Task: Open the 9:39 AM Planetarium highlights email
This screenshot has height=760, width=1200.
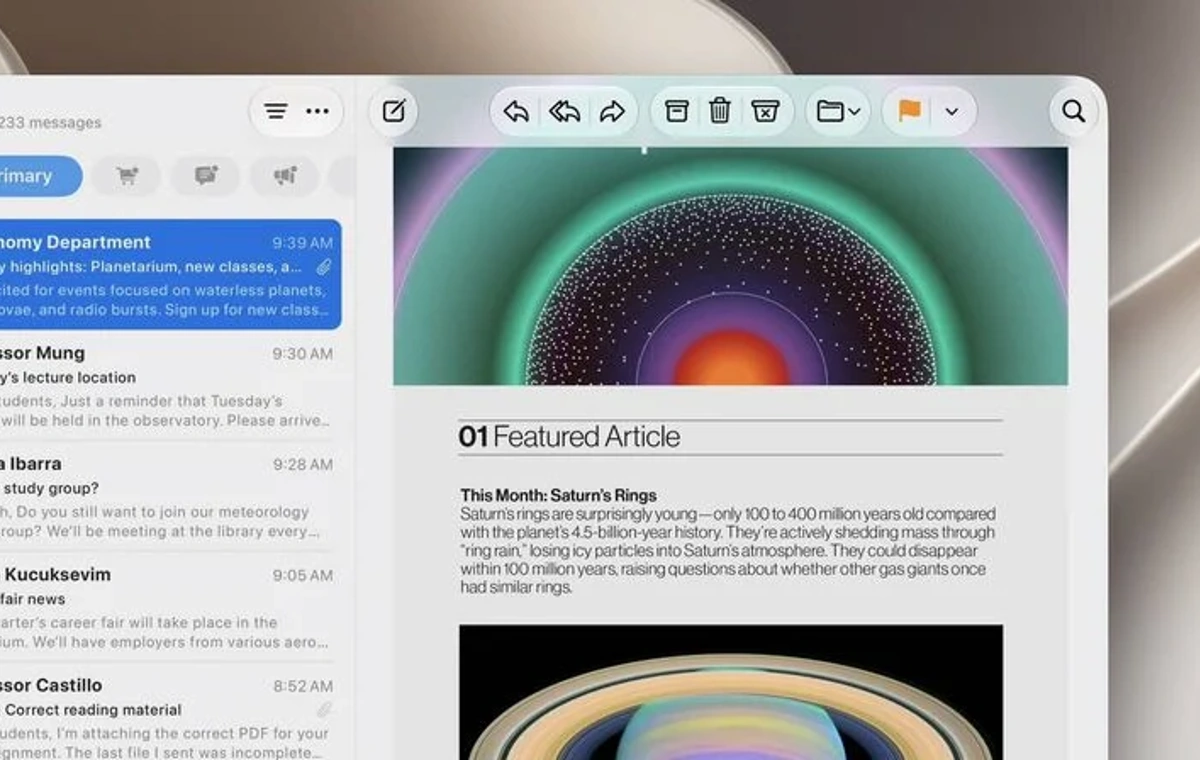Action: coord(170,275)
